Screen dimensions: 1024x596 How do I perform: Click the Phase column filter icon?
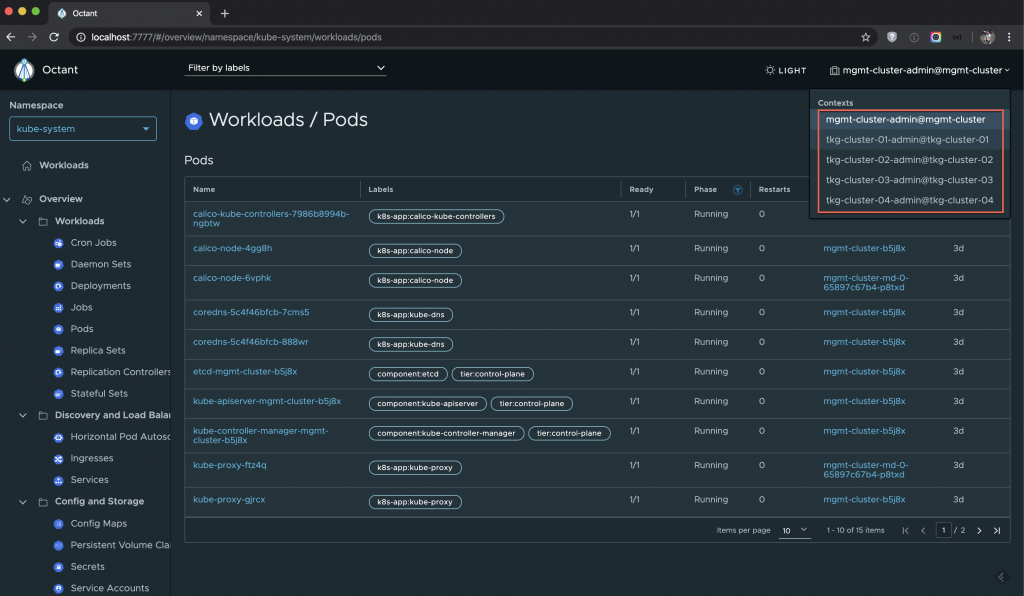(738, 189)
